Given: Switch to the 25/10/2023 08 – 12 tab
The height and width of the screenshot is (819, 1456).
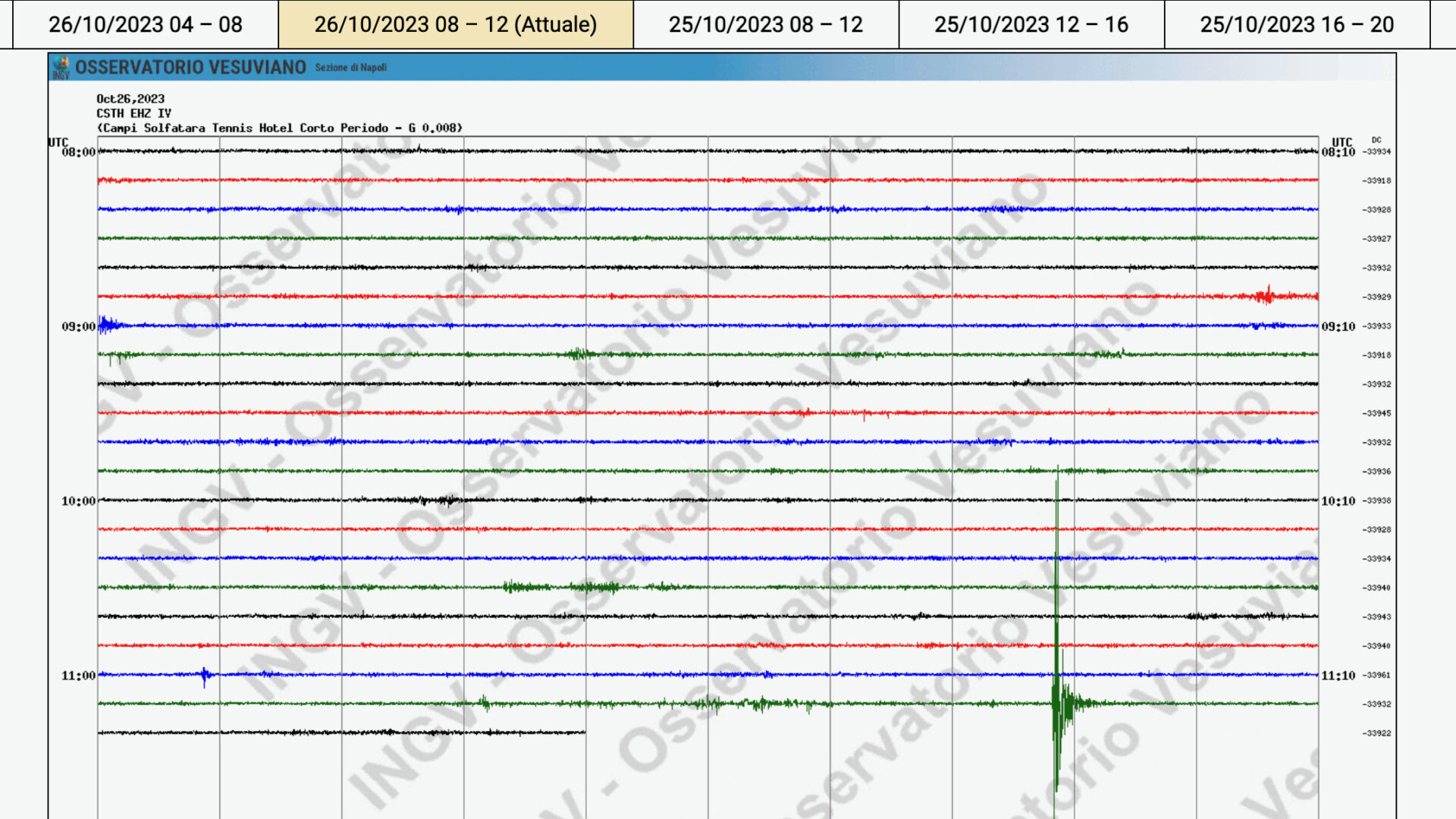Looking at the screenshot, I should [x=766, y=24].
